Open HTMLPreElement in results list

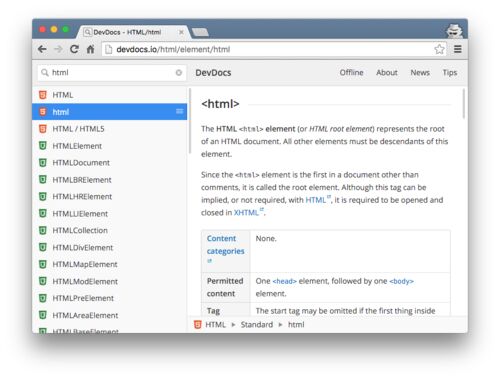click(x=109, y=298)
